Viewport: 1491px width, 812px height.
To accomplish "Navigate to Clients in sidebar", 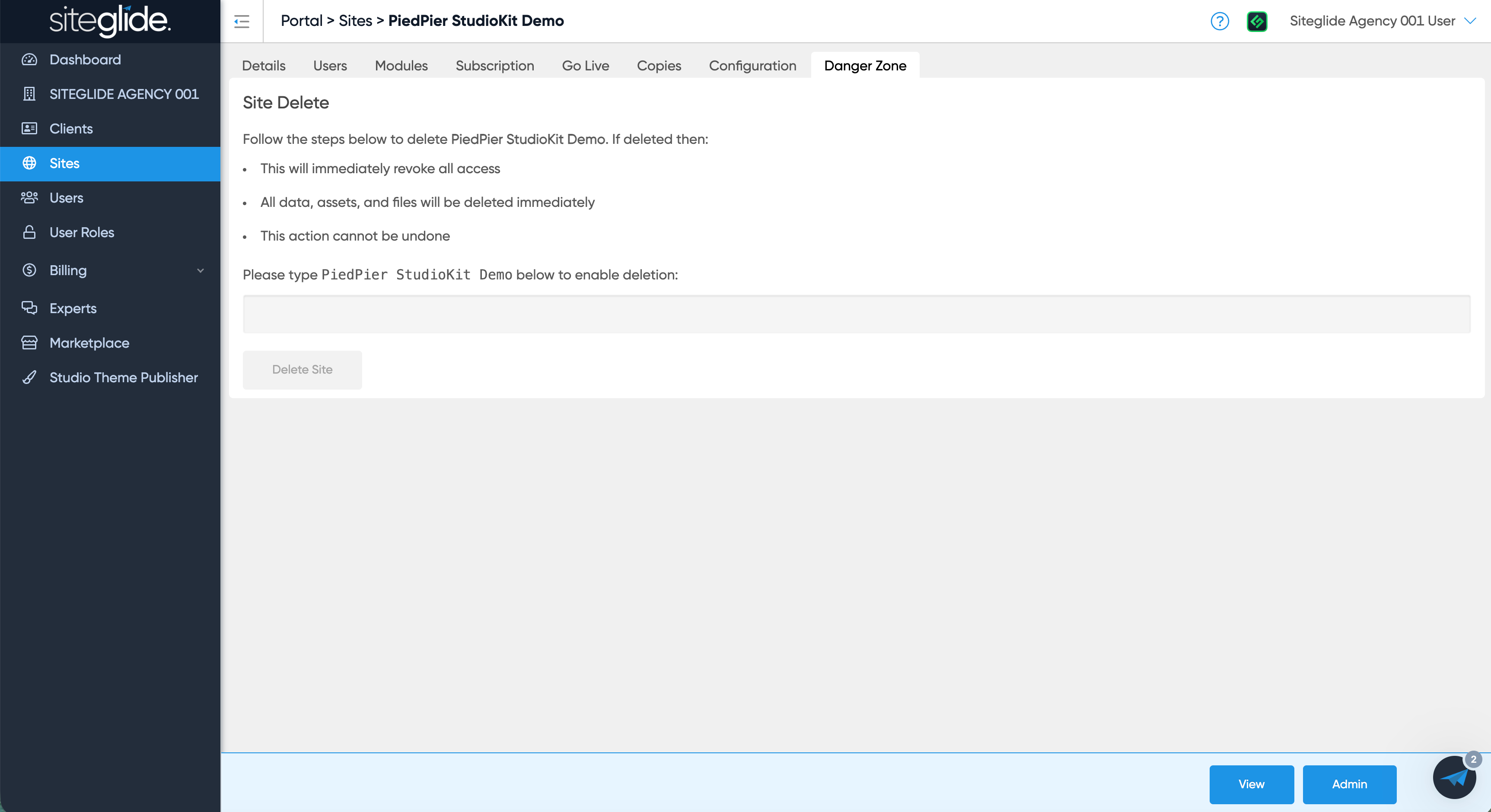I will [x=110, y=128].
